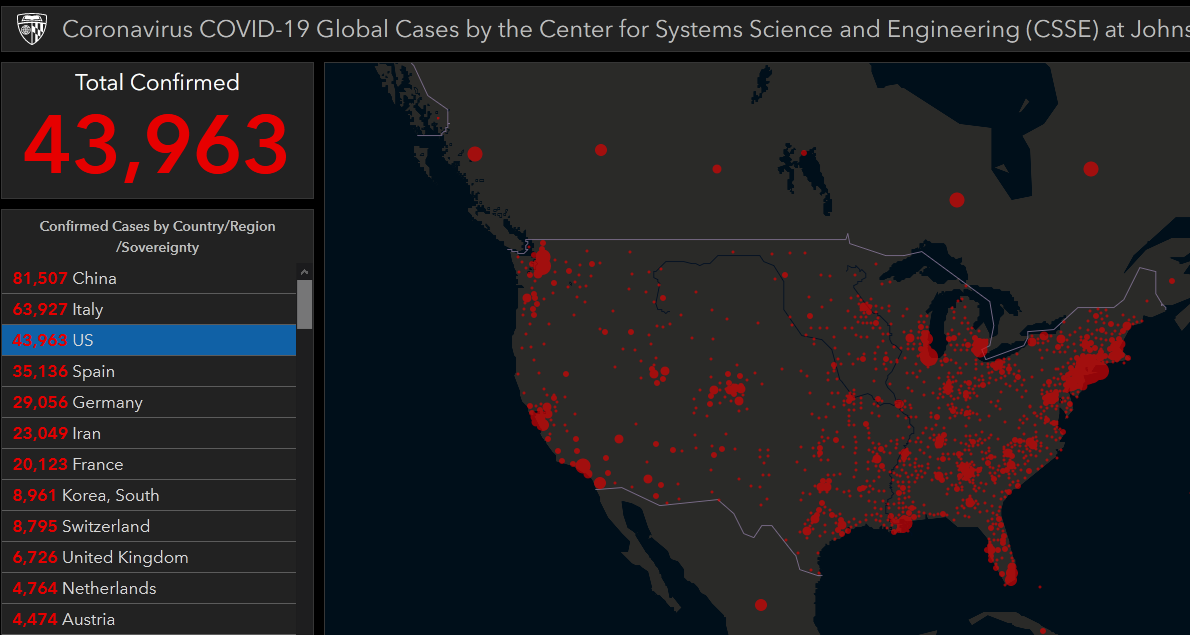
Task: Select the highlighted US row
Action: point(149,341)
